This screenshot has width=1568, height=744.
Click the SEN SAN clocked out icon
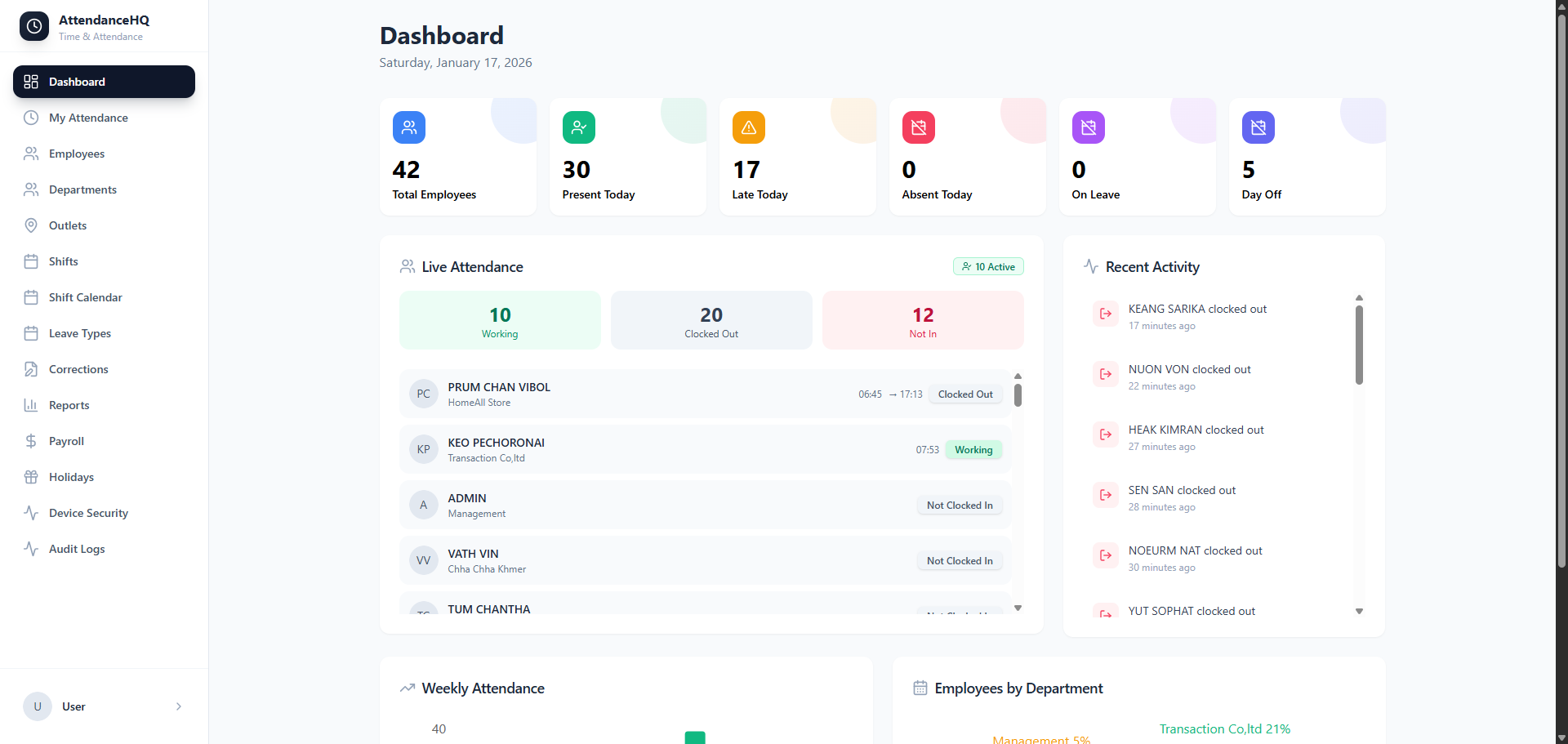click(x=1106, y=495)
